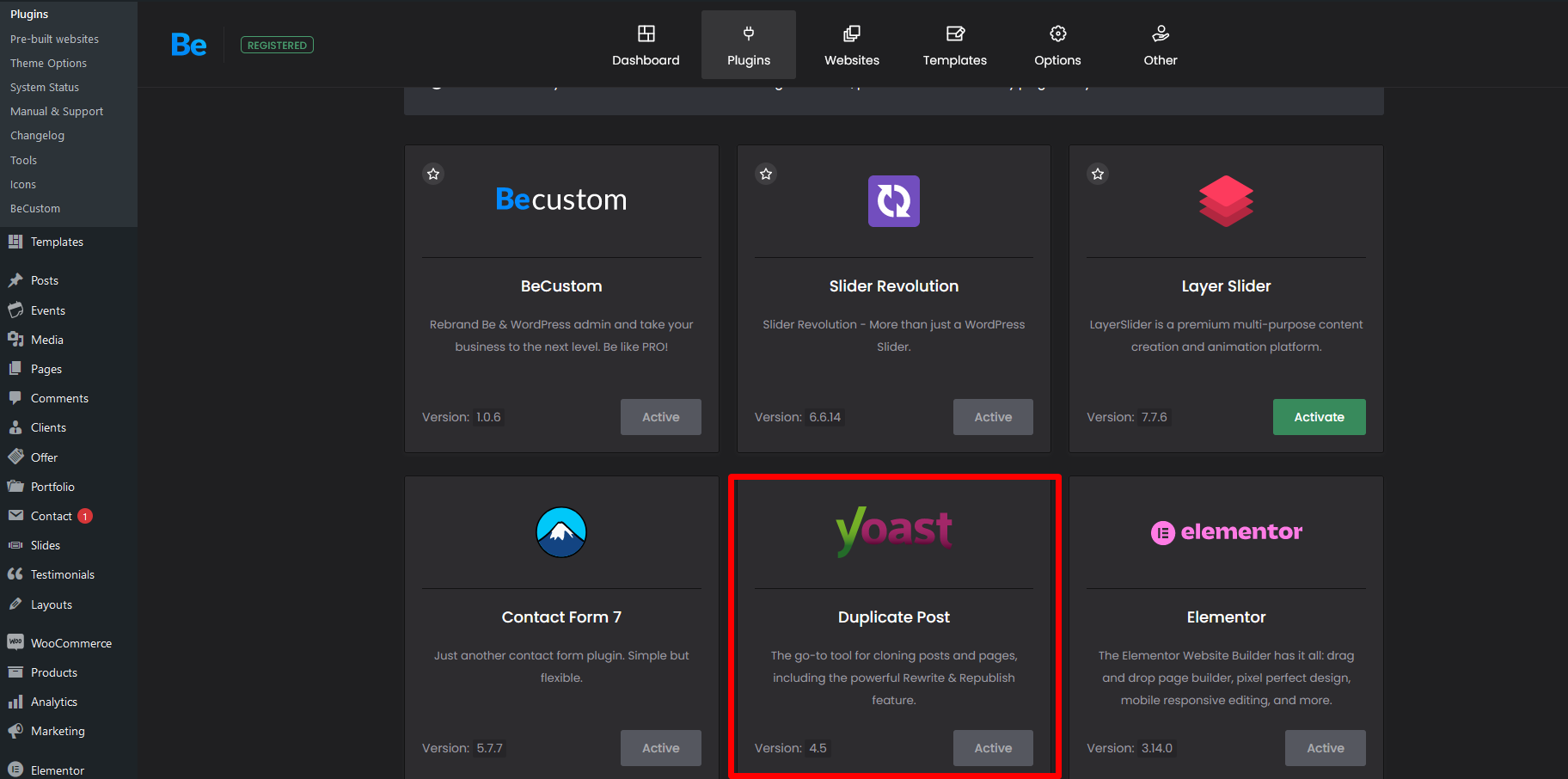The height and width of the screenshot is (779, 1568).
Task: Click the Slider Revolution card title
Action: (894, 286)
